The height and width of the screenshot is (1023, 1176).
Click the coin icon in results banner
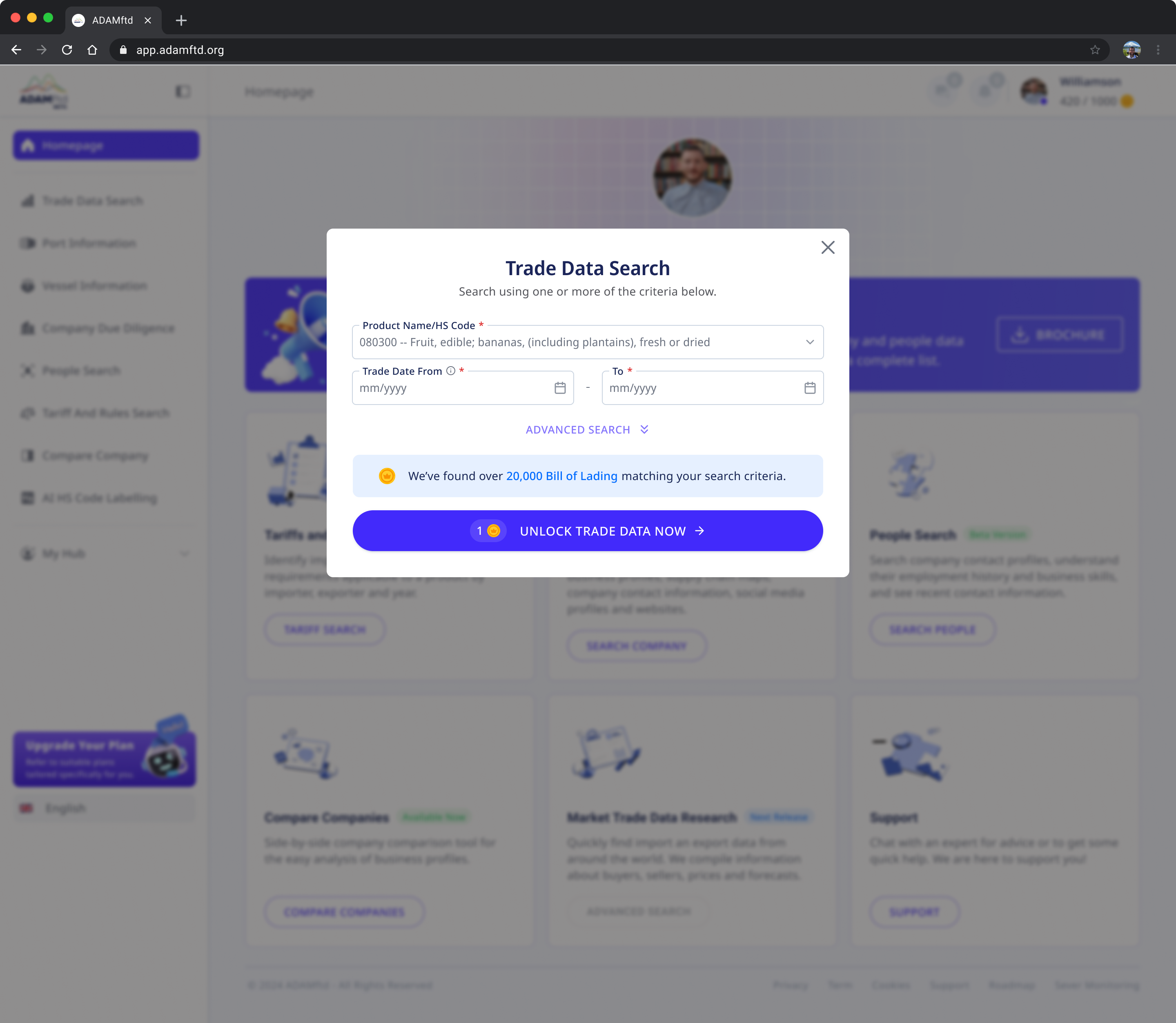click(x=386, y=476)
